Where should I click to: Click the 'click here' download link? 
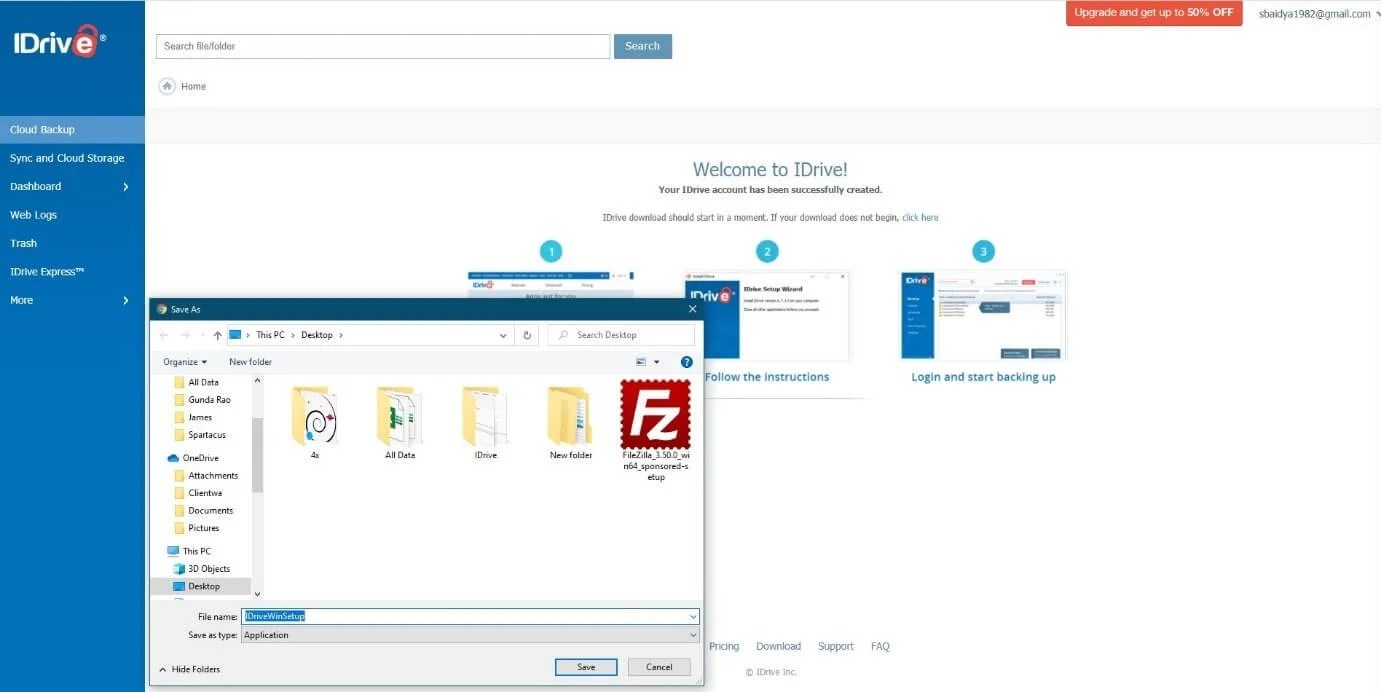(920, 217)
